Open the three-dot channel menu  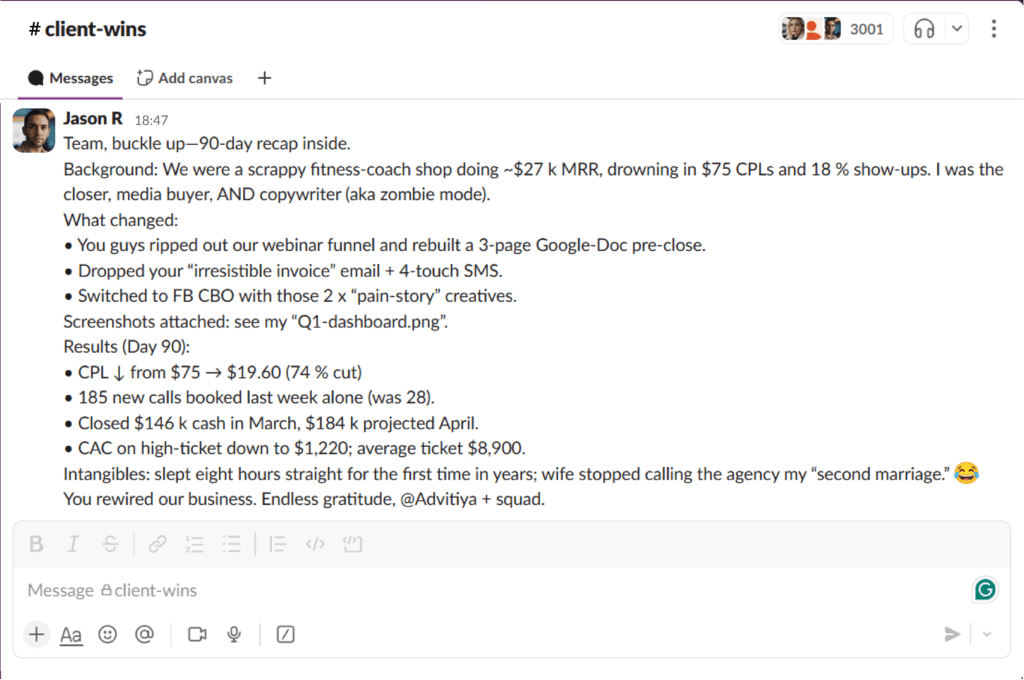point(993,29)
